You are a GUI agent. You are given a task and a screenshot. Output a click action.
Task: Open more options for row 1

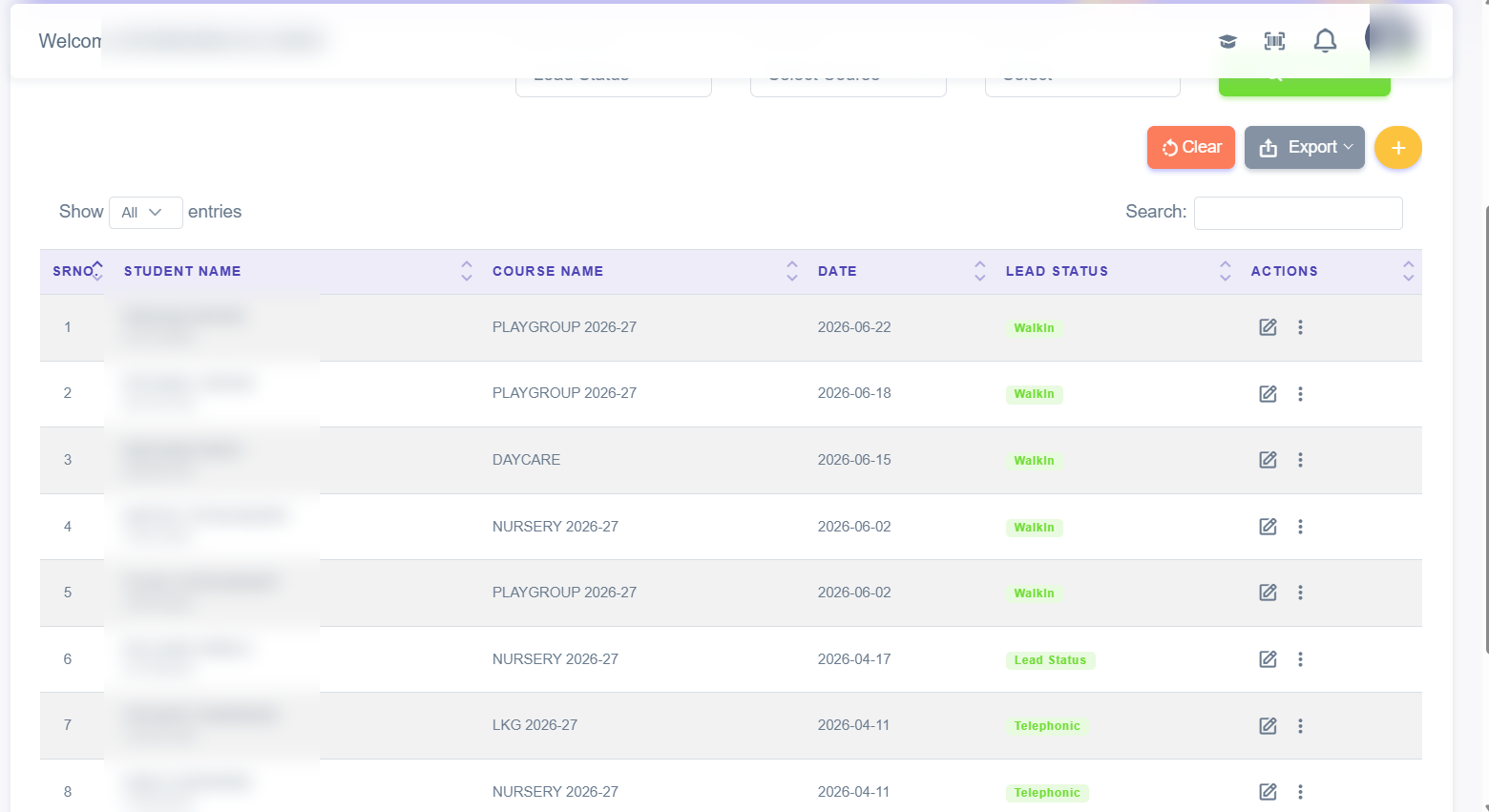(x=1300, y=327)
